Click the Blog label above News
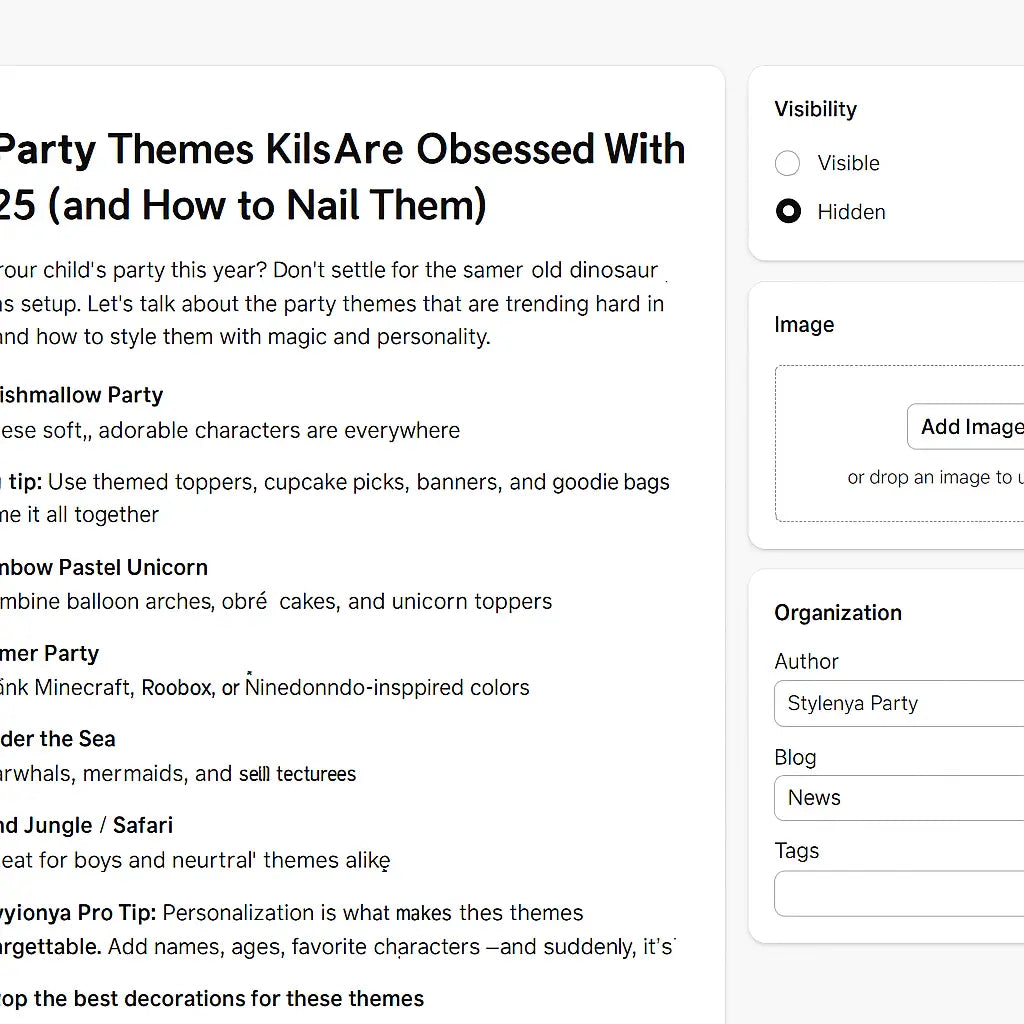 (795, 757)
